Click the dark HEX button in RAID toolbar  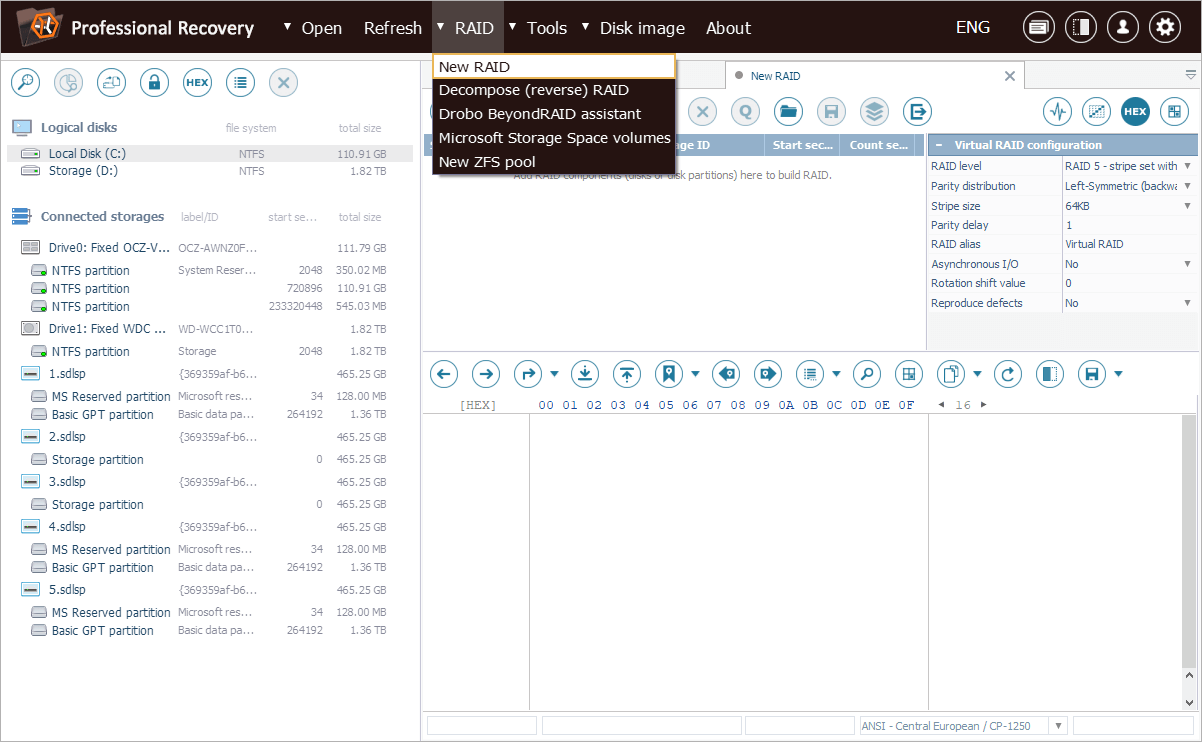click(x=1135, y=111)
